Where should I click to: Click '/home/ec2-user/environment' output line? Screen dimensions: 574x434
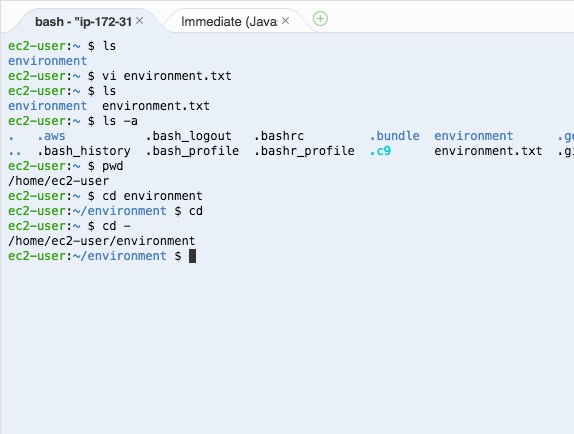click(102, 241)
